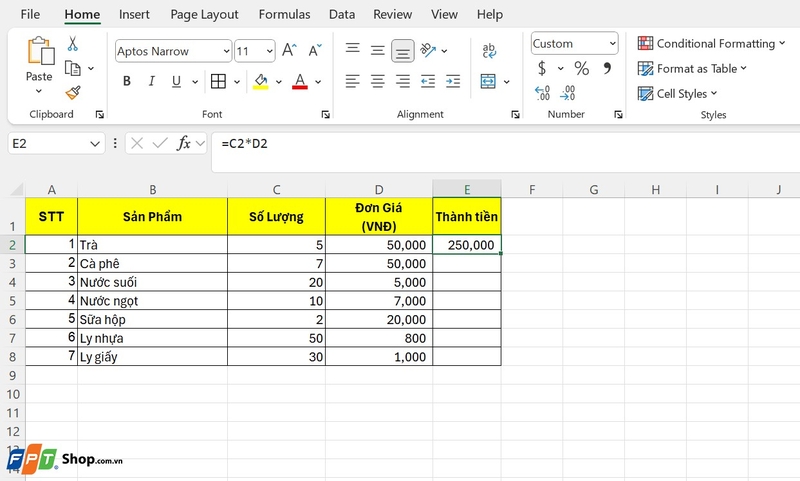
Task: Click Insert Function fx button
Action: [184, 144]
